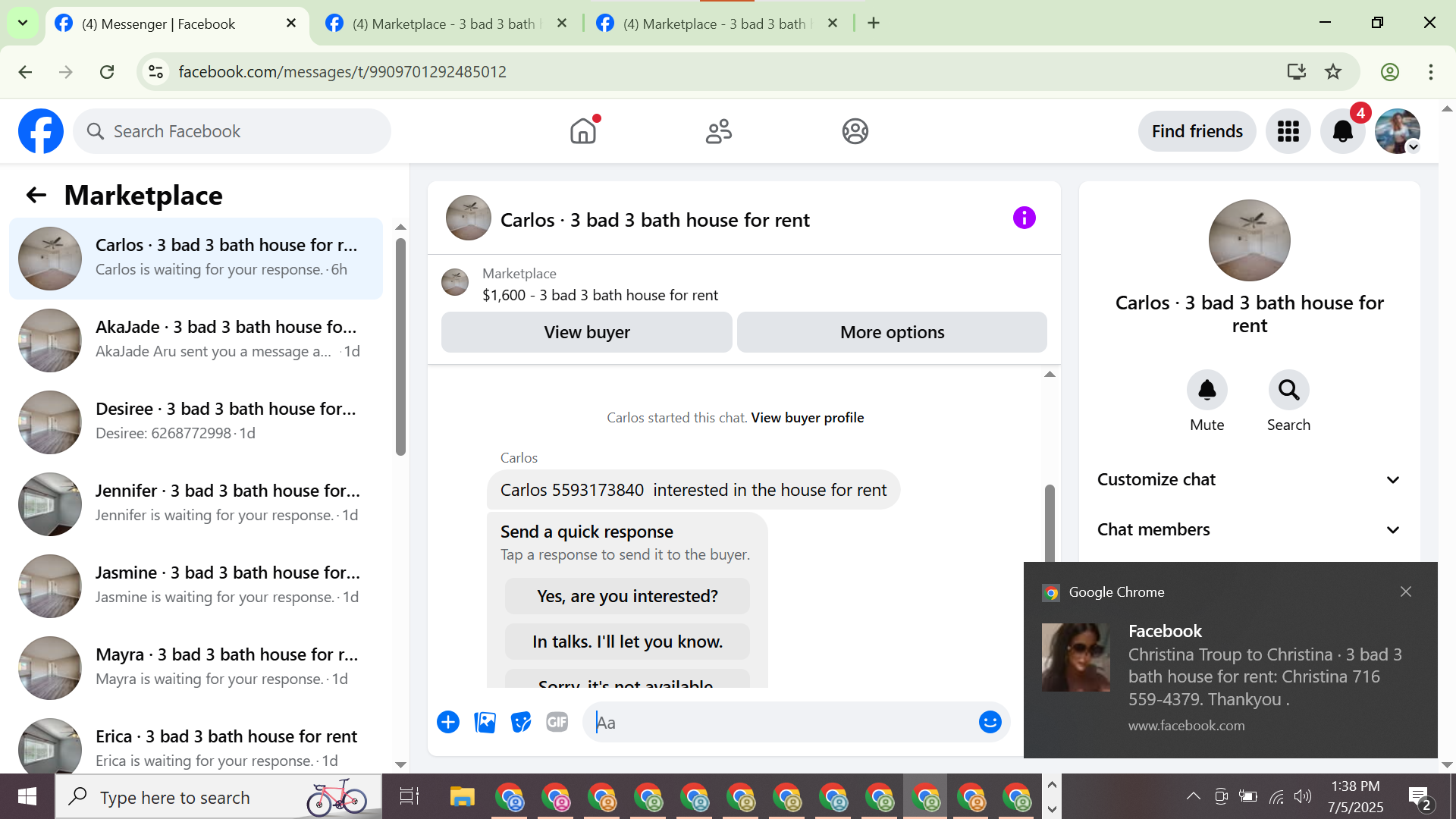Image resolution: width=1456 pixels, height=819 pixels.
Task: Open the notifications bell icon
Action: 1342,131
